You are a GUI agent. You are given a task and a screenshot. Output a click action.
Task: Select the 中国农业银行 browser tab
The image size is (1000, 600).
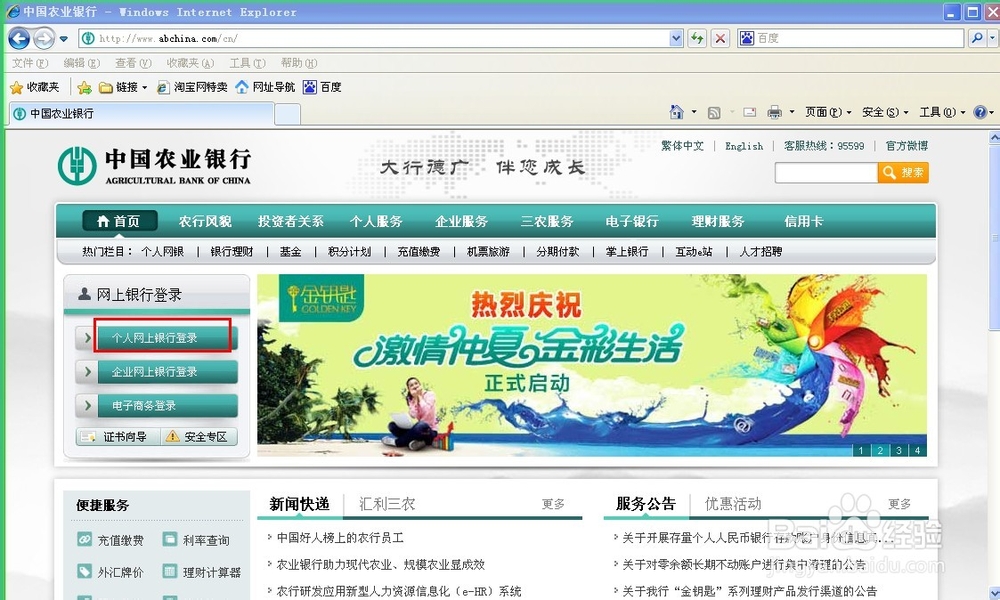142,113
